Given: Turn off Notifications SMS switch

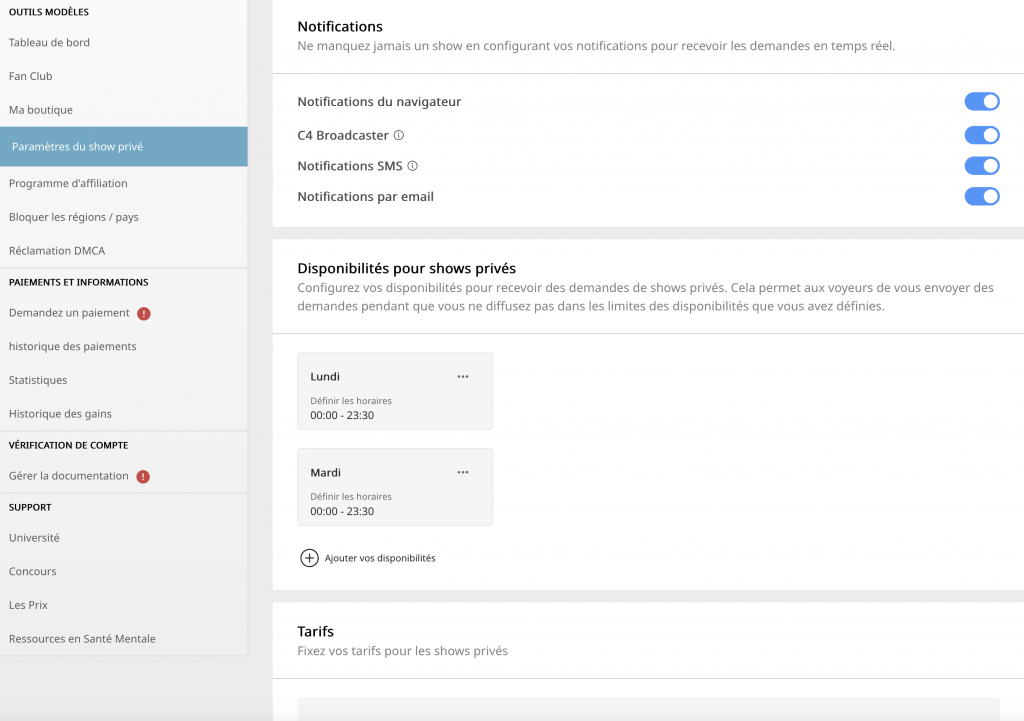Looking at the screenshot, I should 981,166.
